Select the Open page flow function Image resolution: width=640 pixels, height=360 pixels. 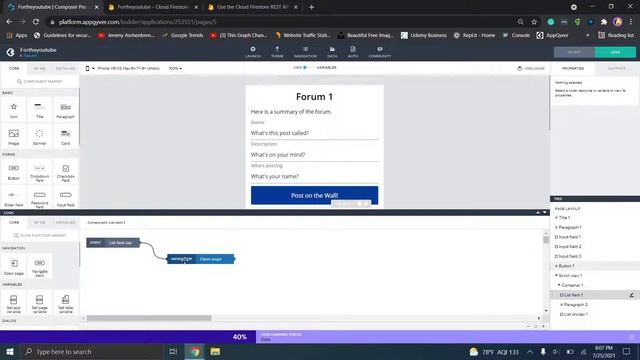click(13, 267)
